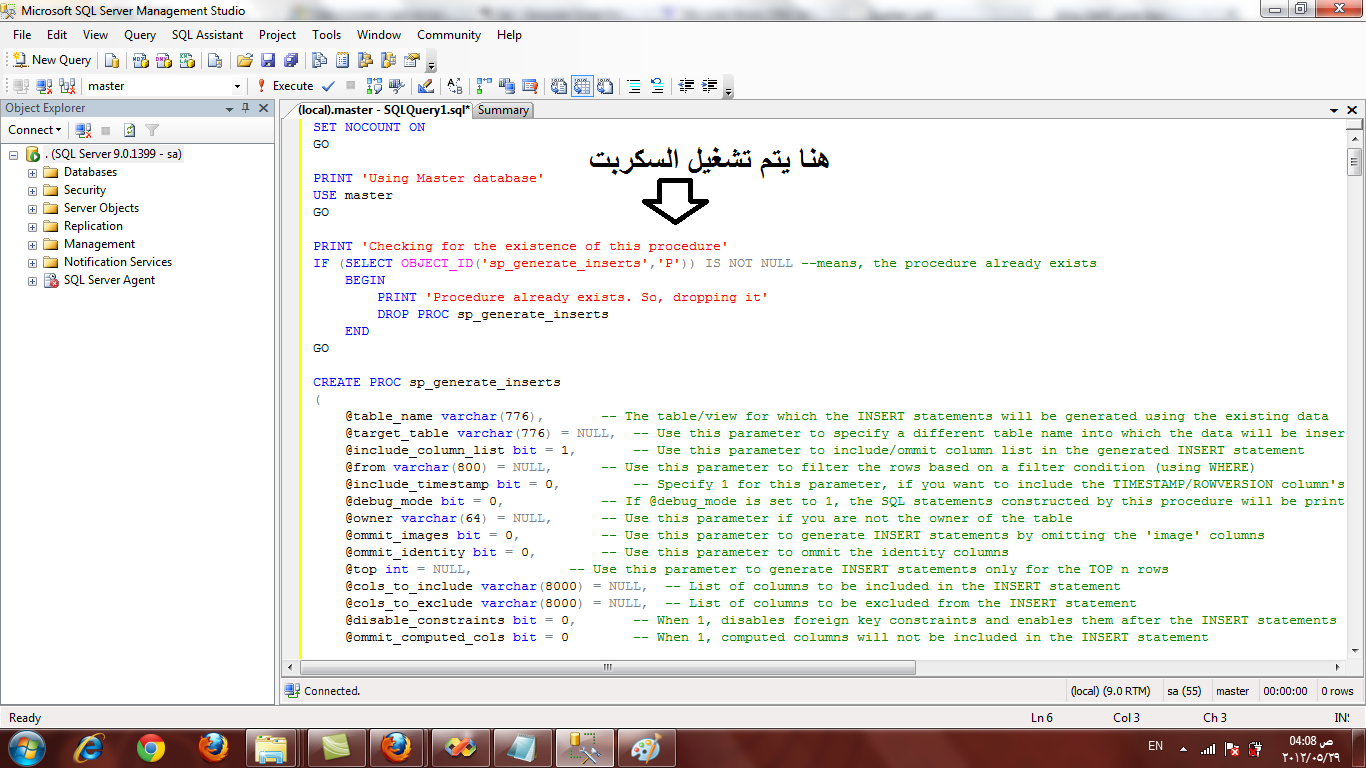Click the Open File folder icon

tap(245, 60)
